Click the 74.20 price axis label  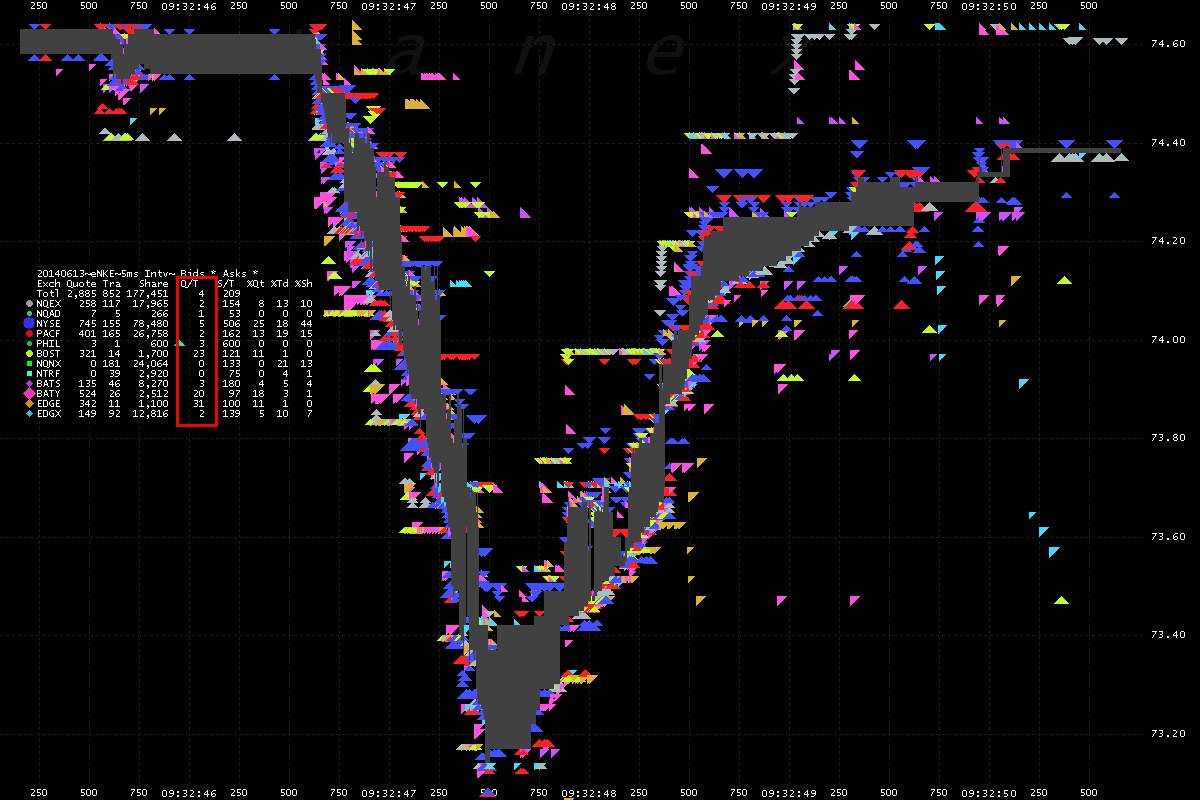pos(1168,241)
